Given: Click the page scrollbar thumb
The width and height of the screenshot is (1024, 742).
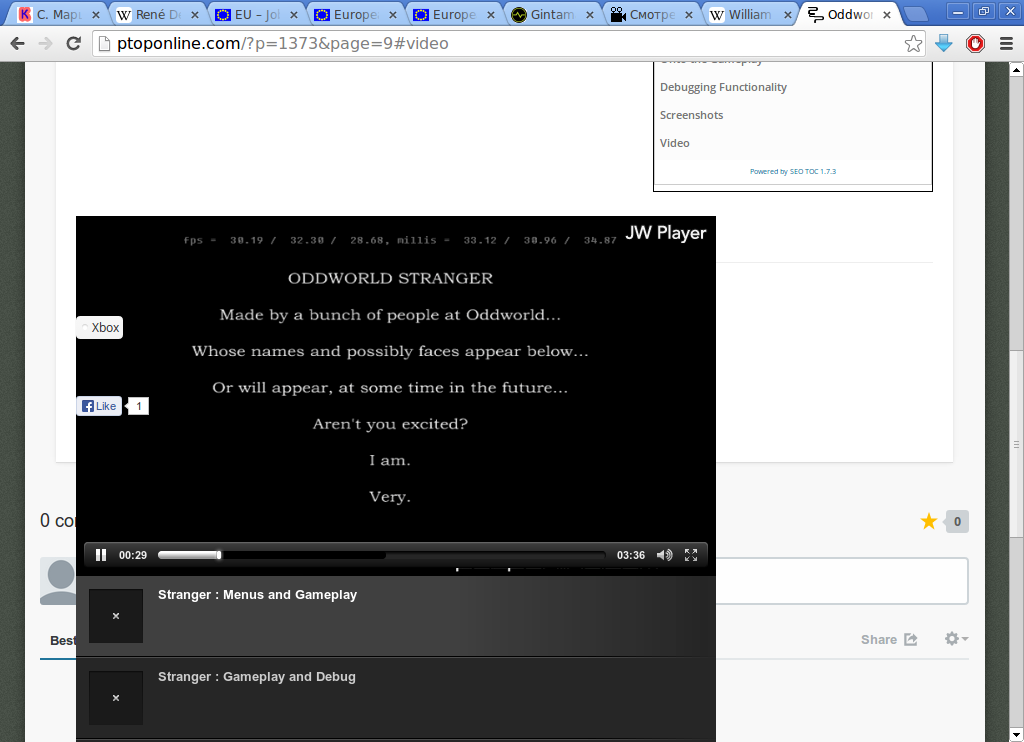Looking at the screenshot, I should (1016, 444).
